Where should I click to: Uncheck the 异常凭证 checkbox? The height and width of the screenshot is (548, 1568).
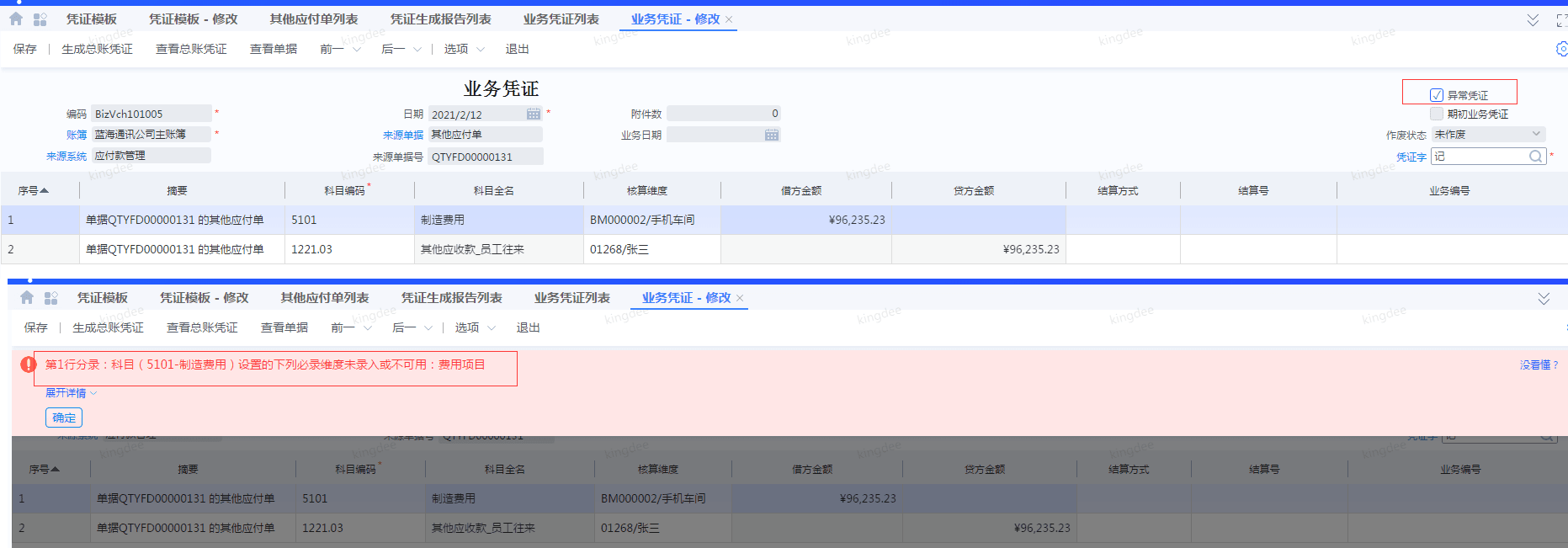(1437, 95)
